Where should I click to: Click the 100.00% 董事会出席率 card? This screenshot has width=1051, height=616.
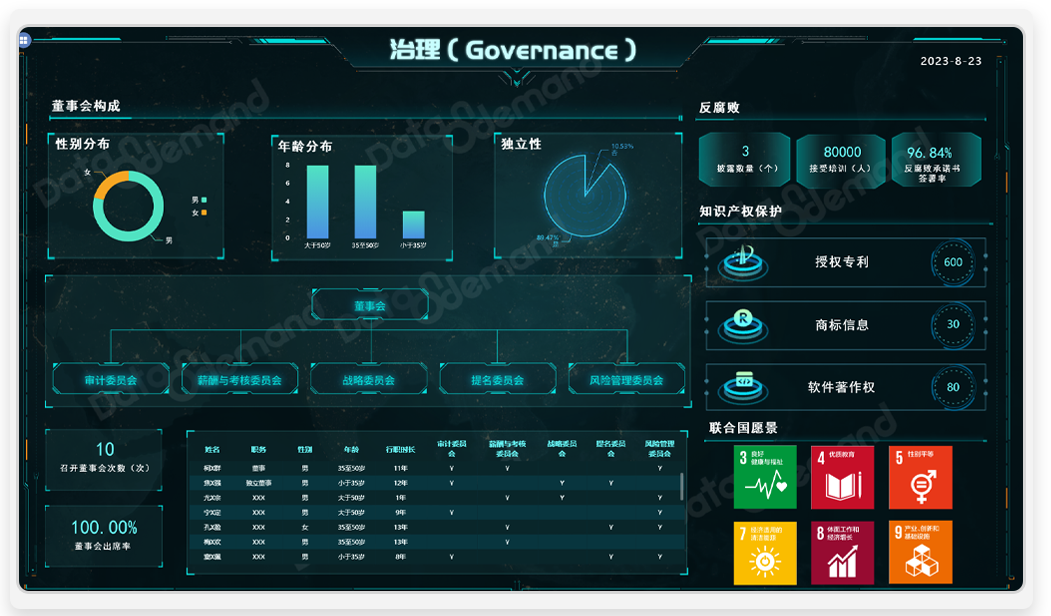[104, 536]
